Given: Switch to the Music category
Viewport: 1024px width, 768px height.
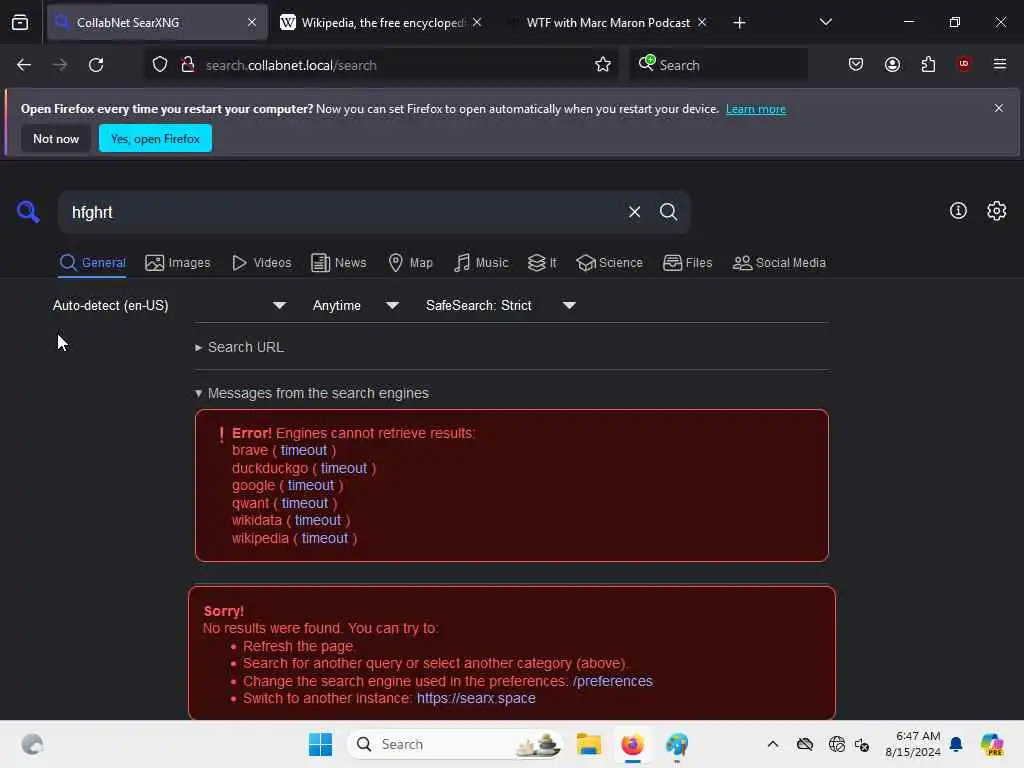Looking at the screenshot, I should (x=481, y=263).
